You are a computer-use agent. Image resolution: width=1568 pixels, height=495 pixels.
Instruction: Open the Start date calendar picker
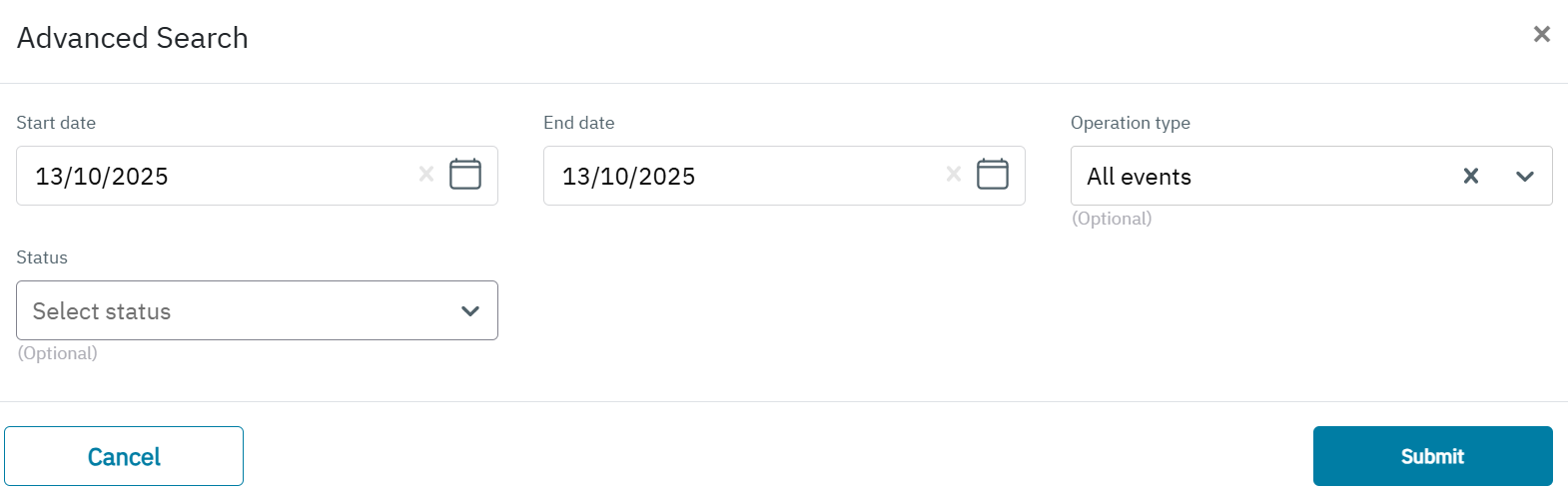click(x=465, y=175)
